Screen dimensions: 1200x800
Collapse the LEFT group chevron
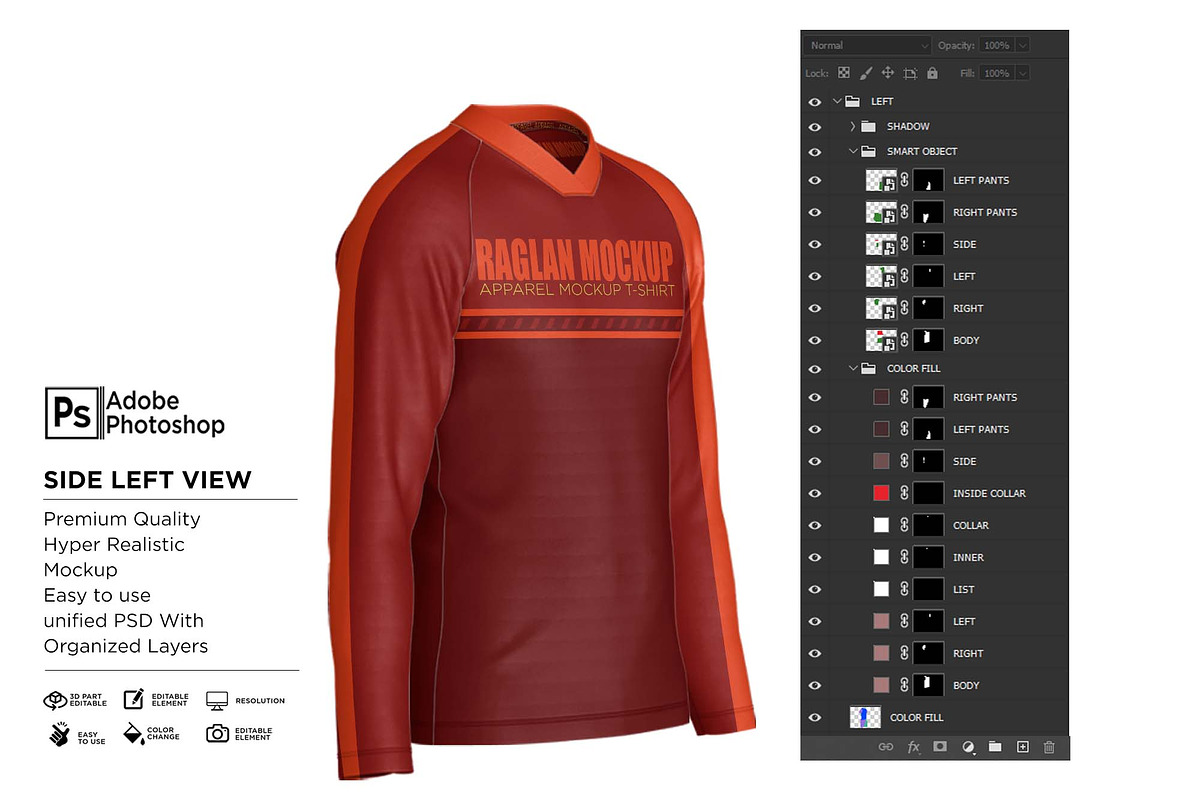837,101
